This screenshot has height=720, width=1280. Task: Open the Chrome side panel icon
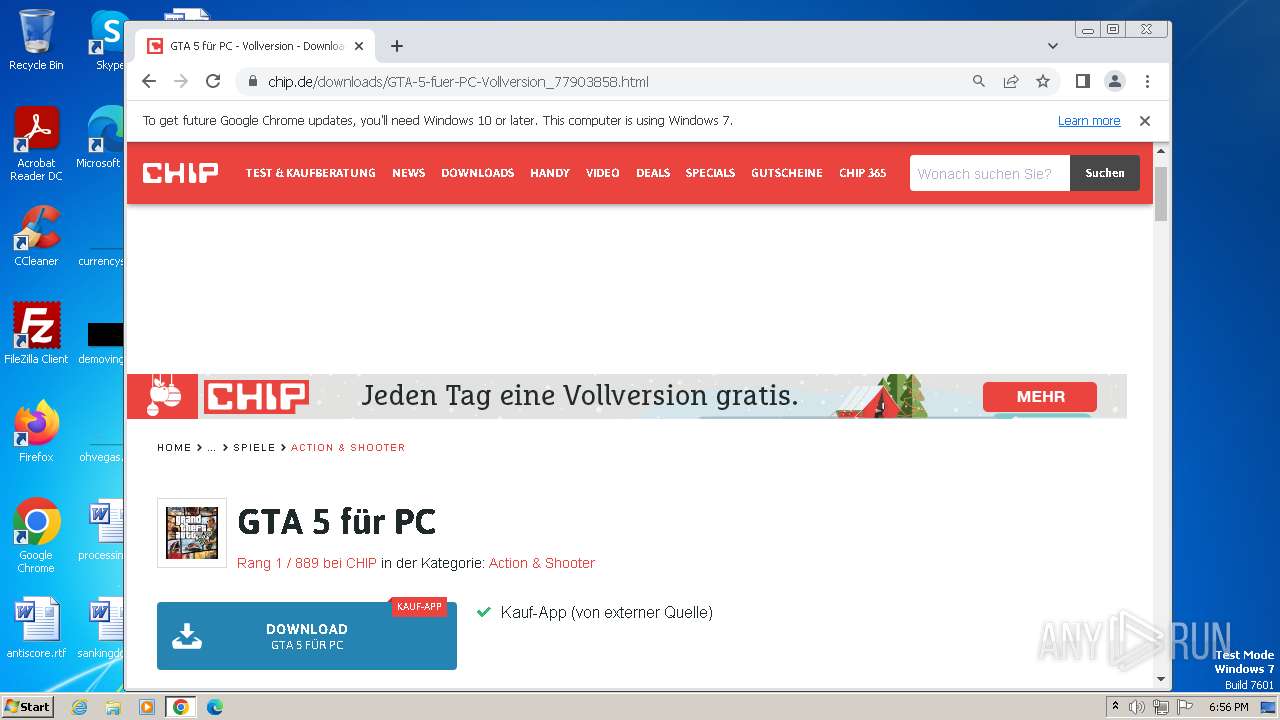pyautogui.click(x=1083, y=81)
